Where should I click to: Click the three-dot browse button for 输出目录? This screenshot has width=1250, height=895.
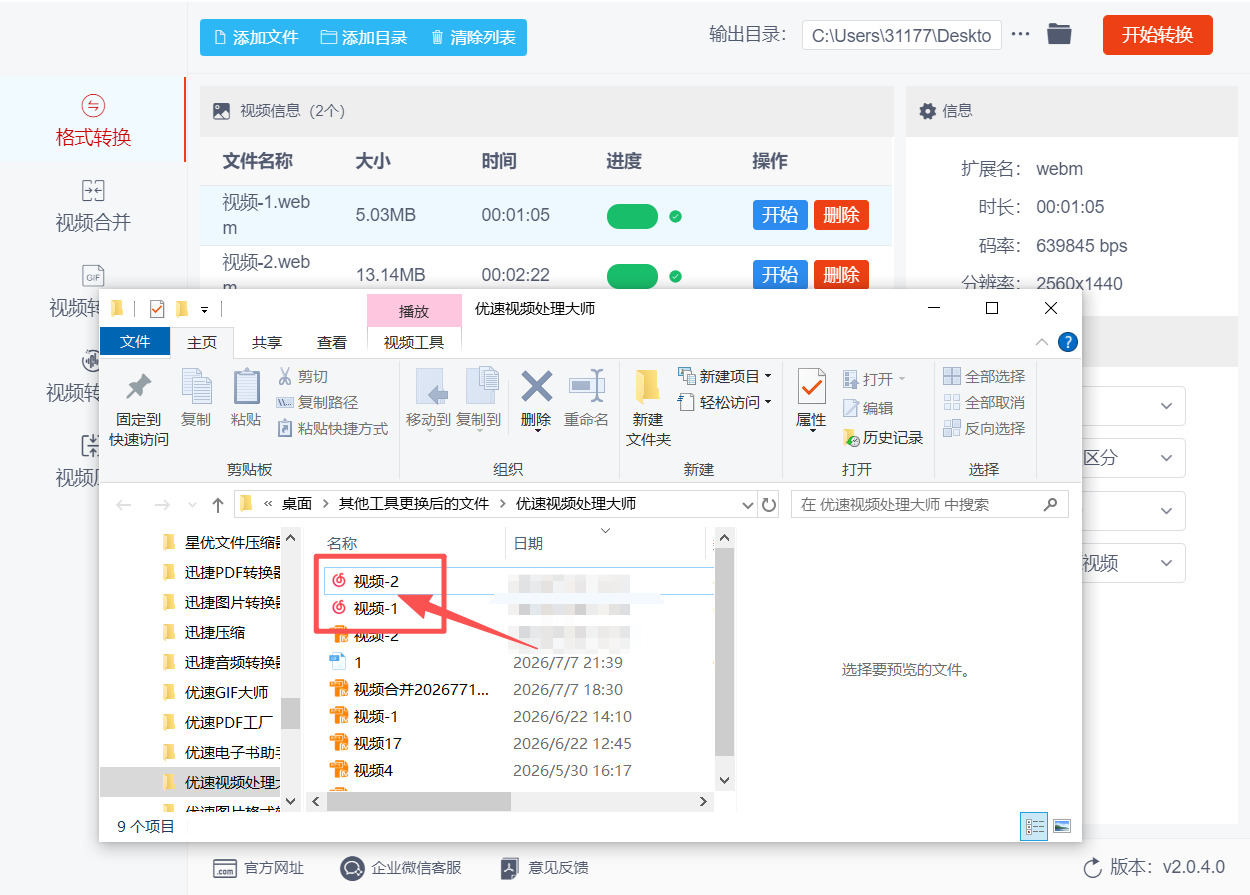1020,34
